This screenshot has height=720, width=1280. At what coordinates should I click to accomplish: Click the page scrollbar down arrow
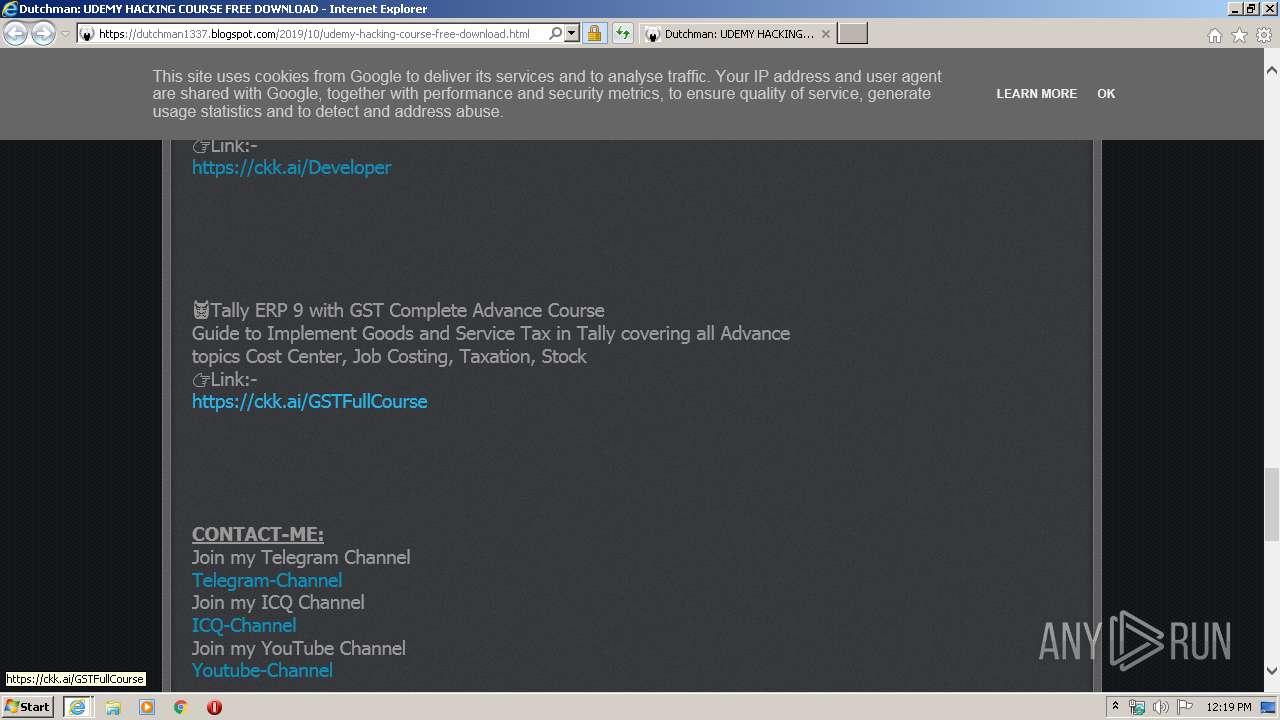click(1272, 671)
